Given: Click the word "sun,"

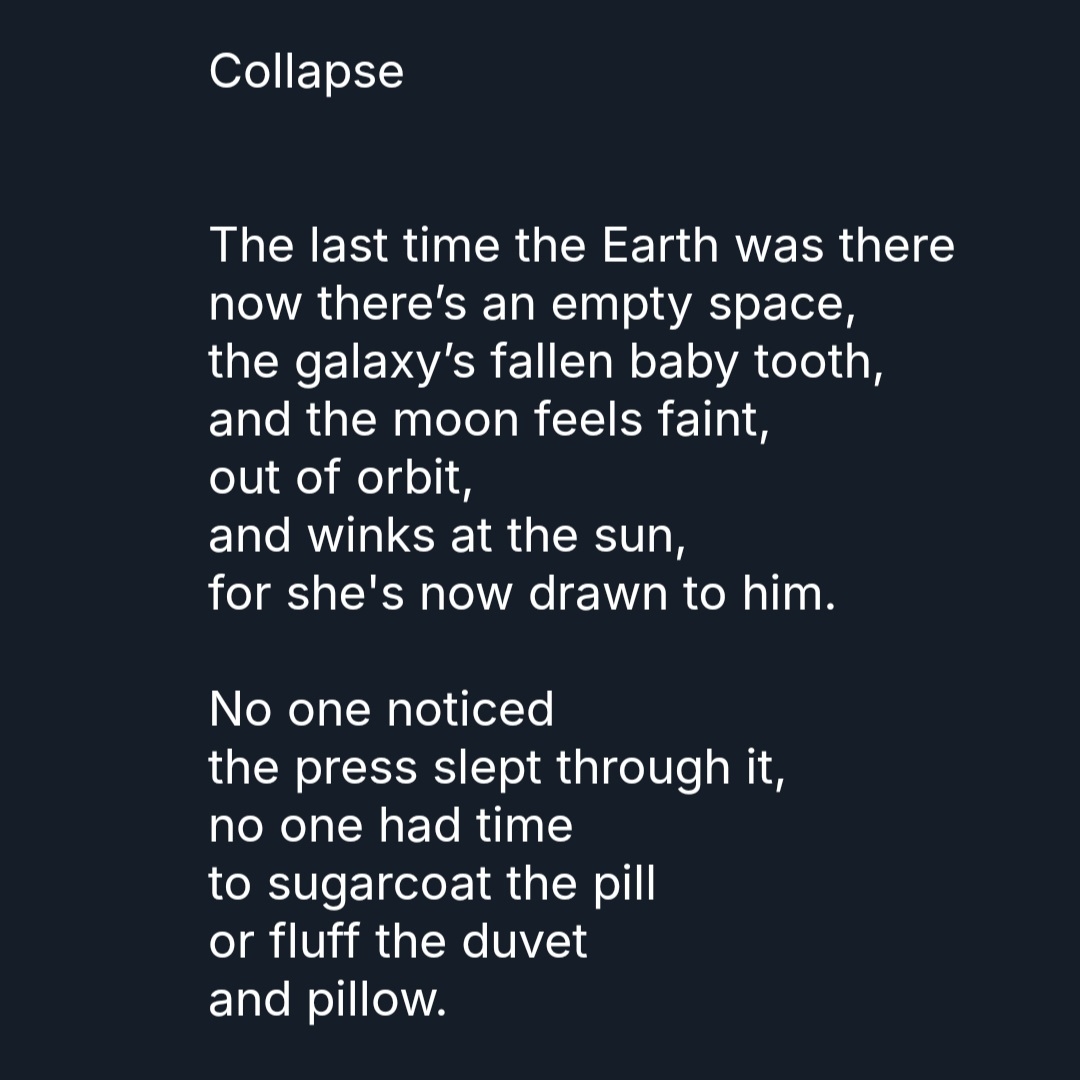Looking at the screenshot, I should [649, 537].
